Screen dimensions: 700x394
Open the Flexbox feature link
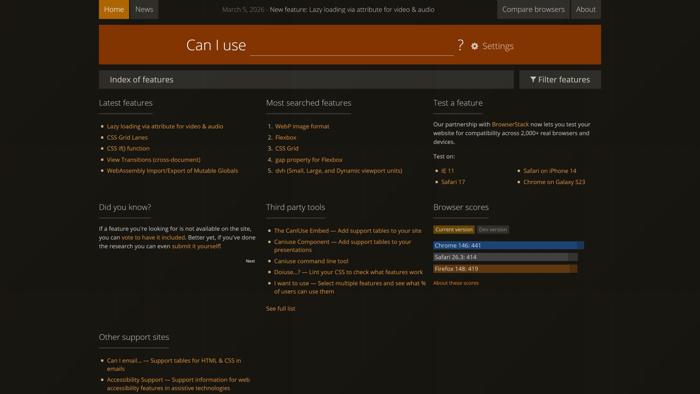point(286,137)
